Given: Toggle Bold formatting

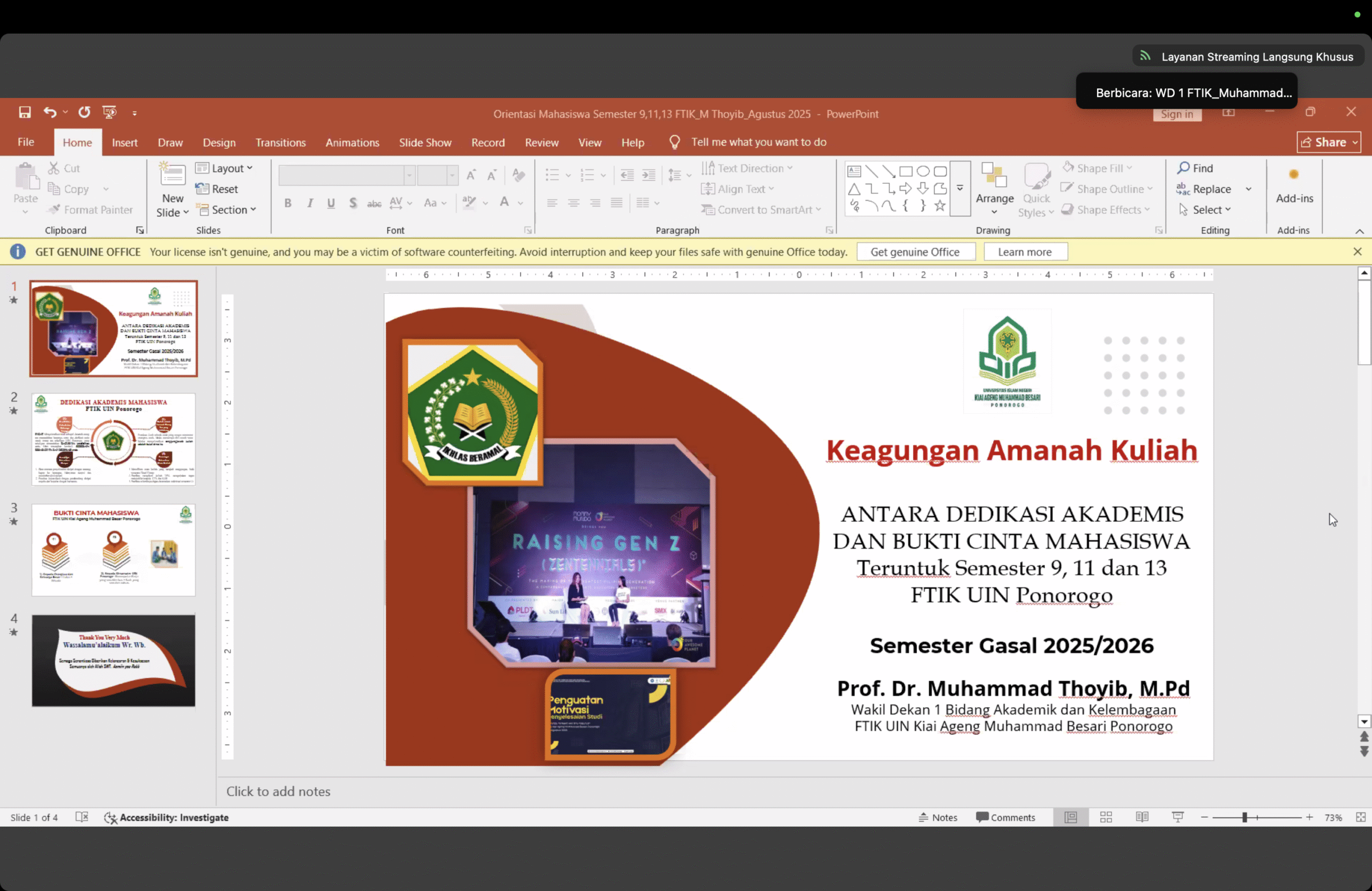Looking at the screenshot, I should [x=288, y=203].
